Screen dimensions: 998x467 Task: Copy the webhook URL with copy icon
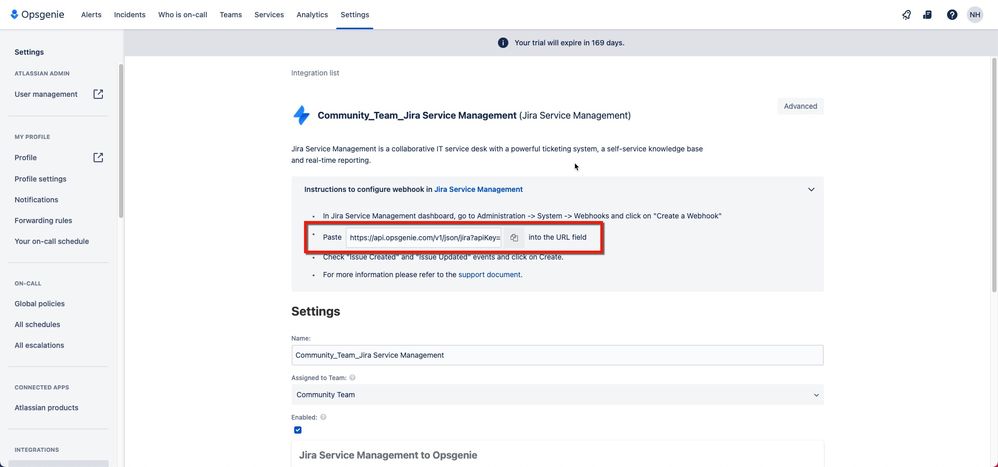(x=514, y=237)
